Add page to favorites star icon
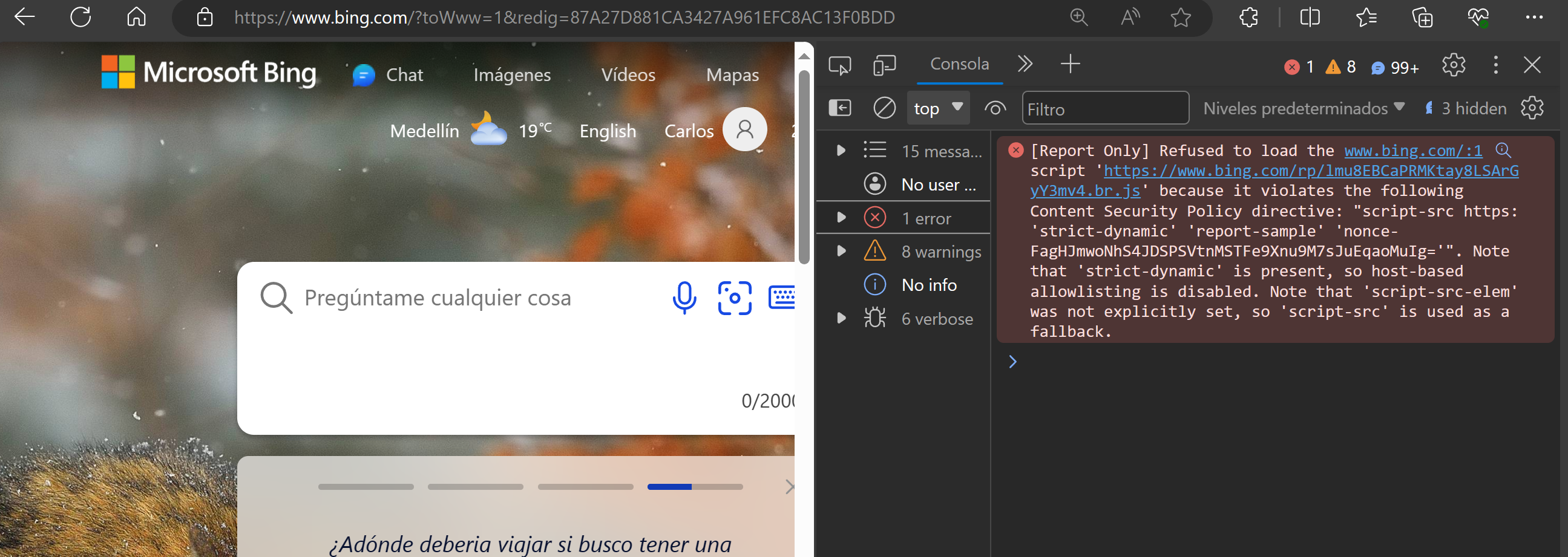Screen dimensions: 1568x557 click(1180, 18)
